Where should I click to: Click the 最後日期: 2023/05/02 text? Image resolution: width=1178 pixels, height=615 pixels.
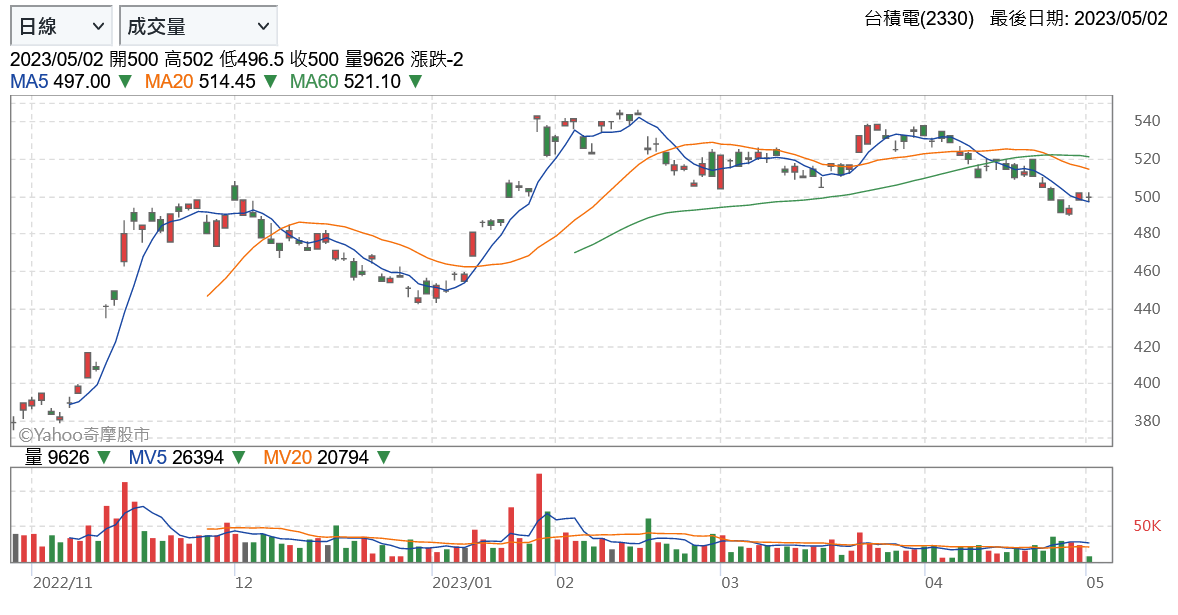(1079, 19)
